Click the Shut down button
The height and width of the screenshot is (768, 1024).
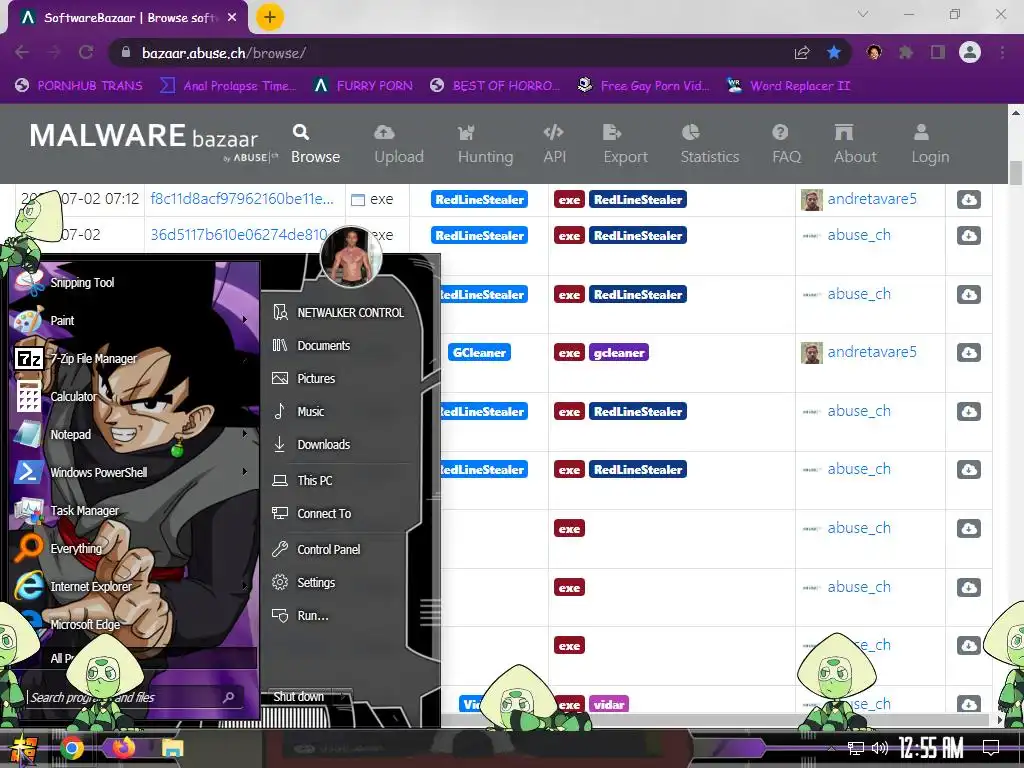pos(299,697)
